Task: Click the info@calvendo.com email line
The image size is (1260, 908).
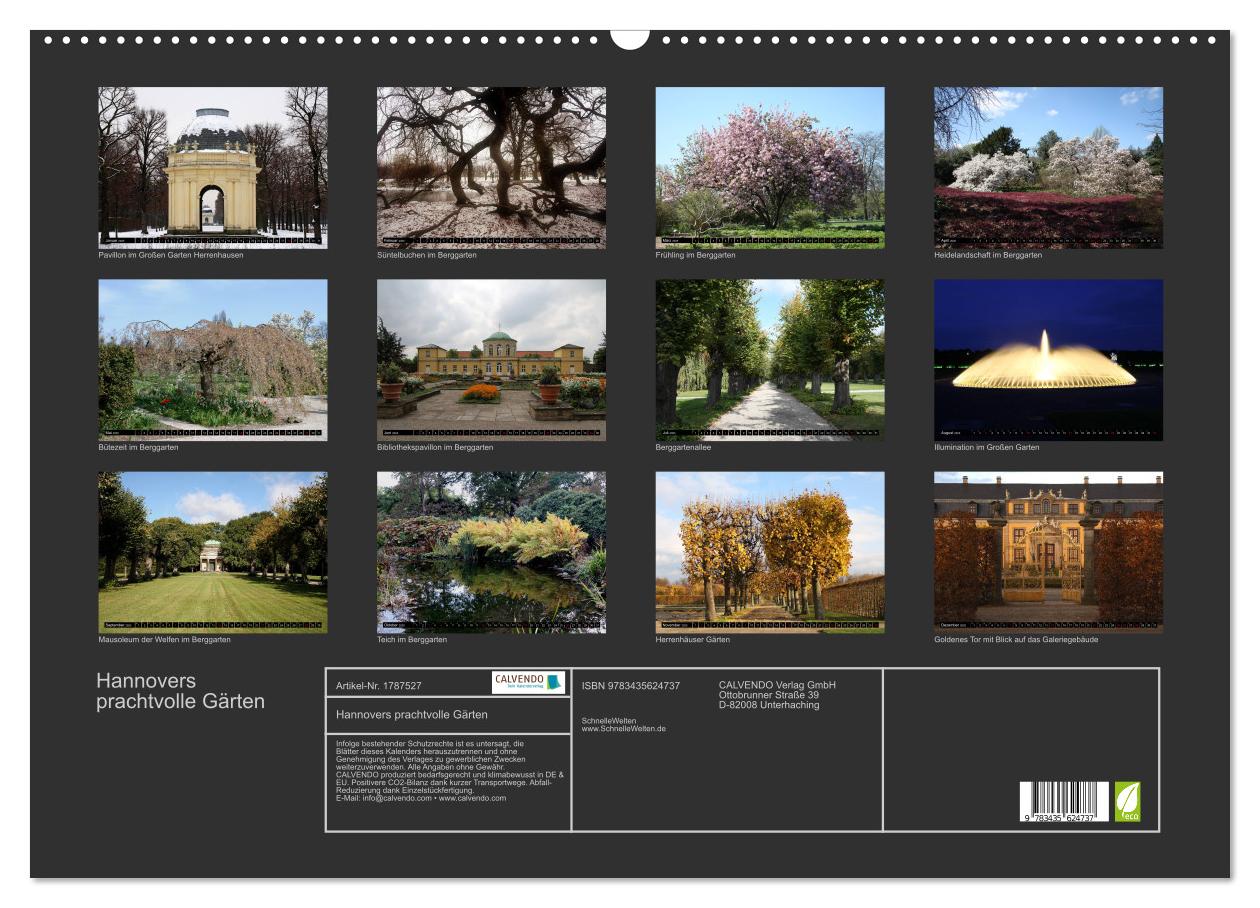Action: 421,798
